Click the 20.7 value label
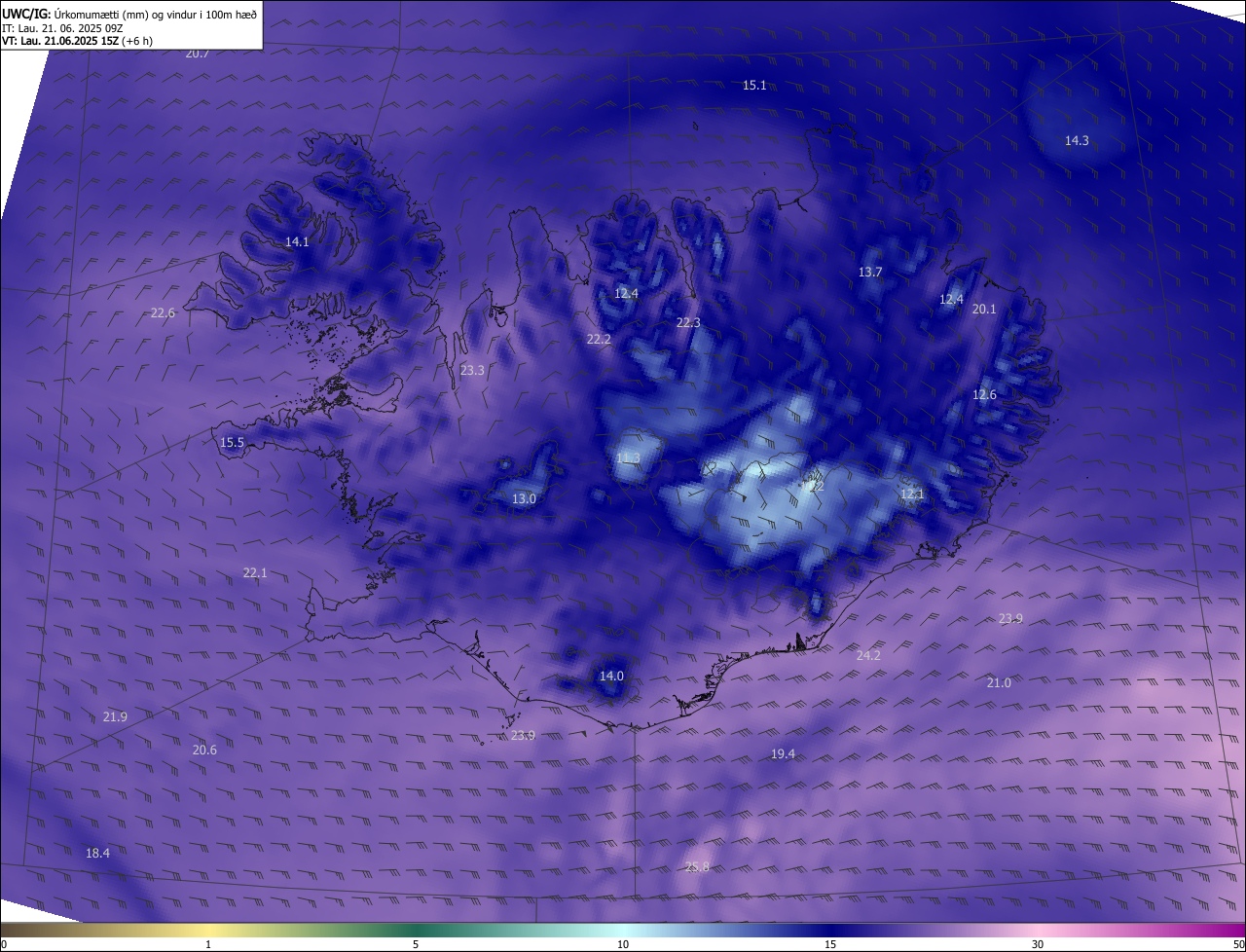 [x=198, y=54]
